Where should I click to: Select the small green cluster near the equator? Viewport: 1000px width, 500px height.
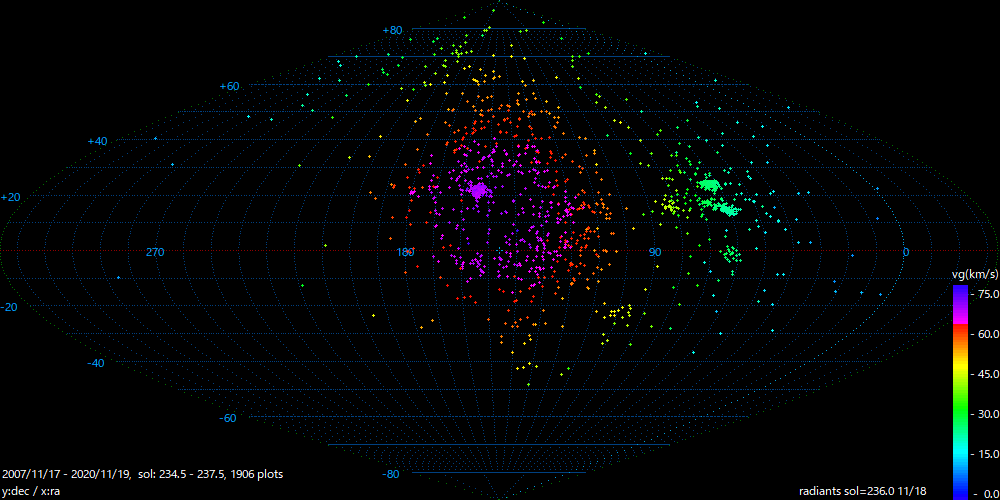(x=732, y=254)
